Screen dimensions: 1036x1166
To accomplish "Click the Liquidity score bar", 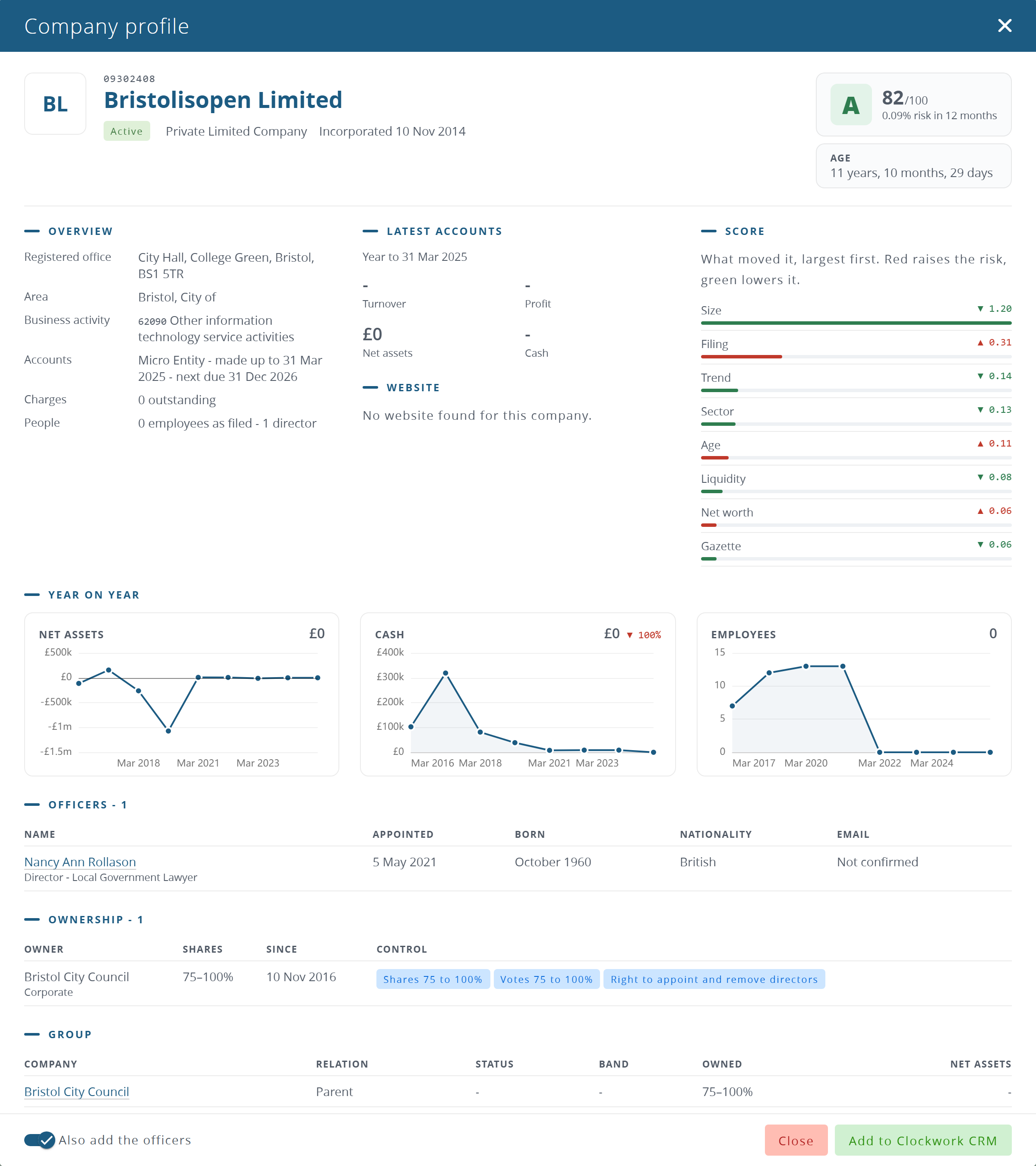I will pyautogui.click(x=856, y=491).
